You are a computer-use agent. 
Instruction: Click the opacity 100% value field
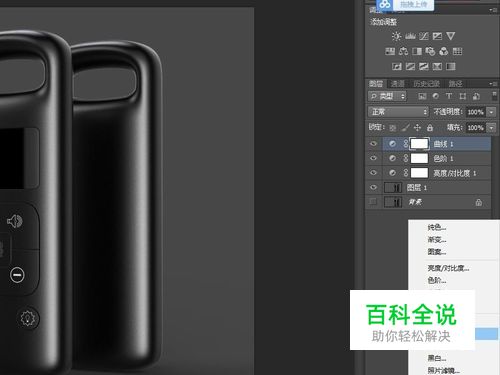(476, 112)
